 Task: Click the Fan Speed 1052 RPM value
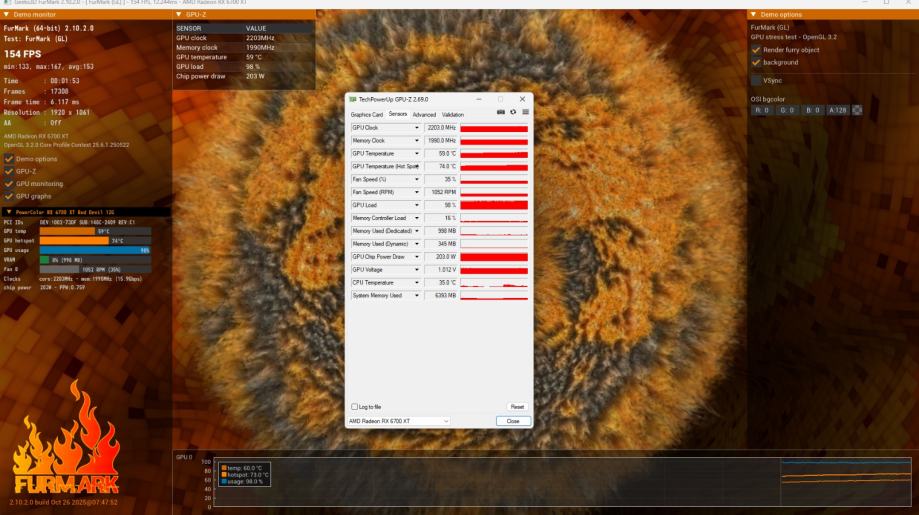[x=441, y=192]
